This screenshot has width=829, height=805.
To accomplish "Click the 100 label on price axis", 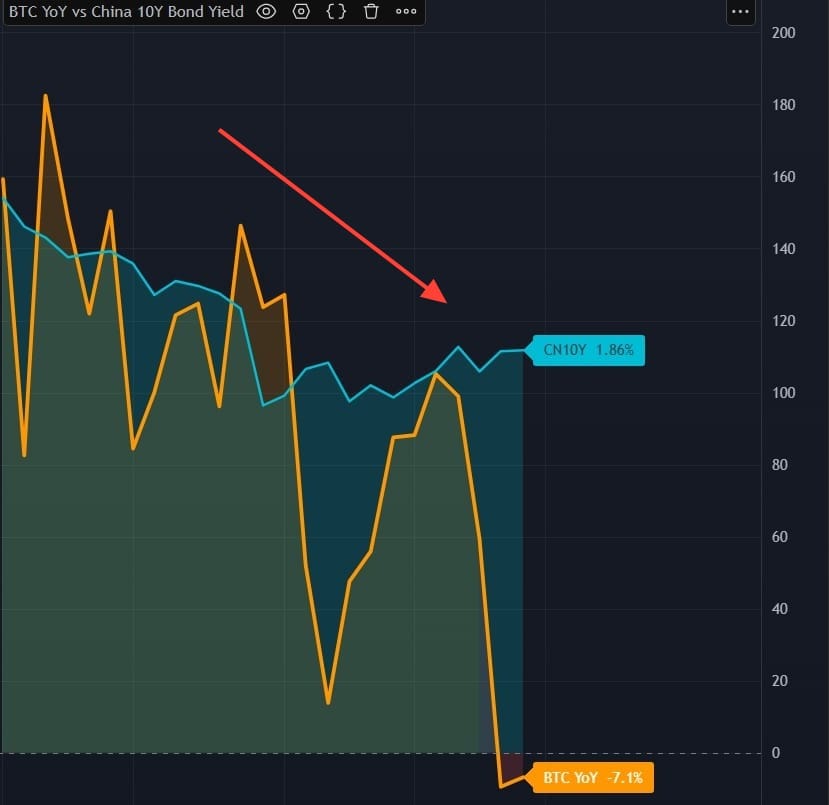I will coord(783,393).
